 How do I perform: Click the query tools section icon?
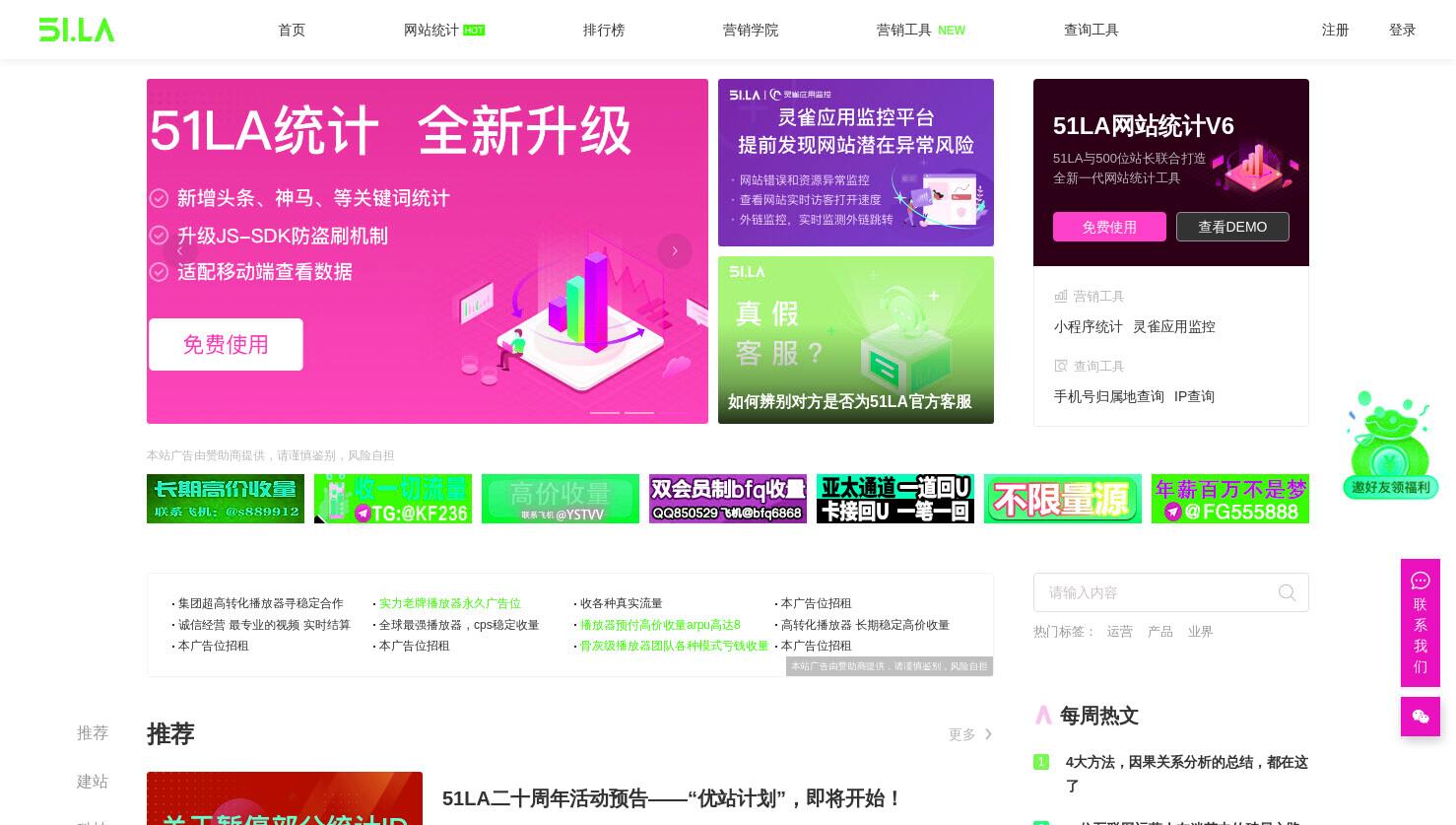(x=1061, y=366)
